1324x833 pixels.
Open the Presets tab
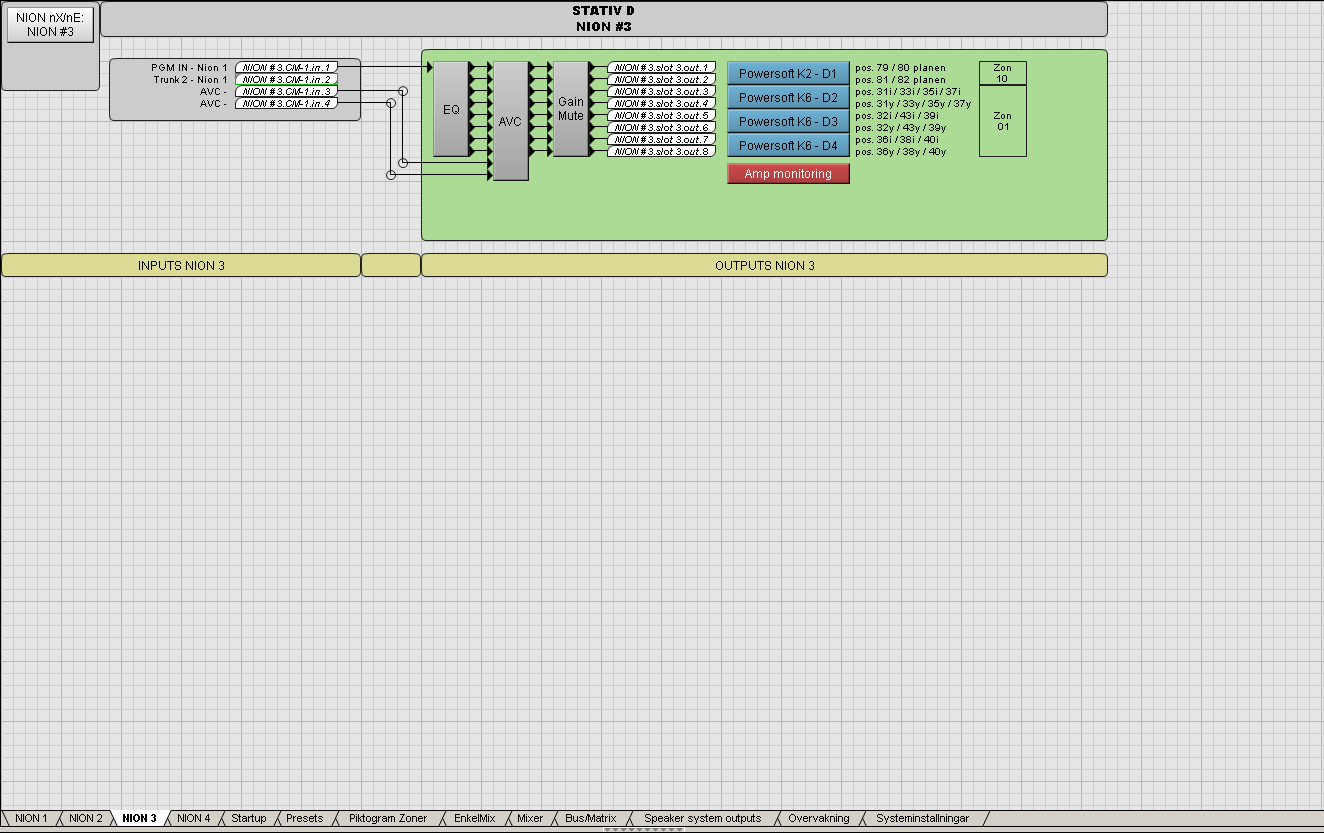305,818
